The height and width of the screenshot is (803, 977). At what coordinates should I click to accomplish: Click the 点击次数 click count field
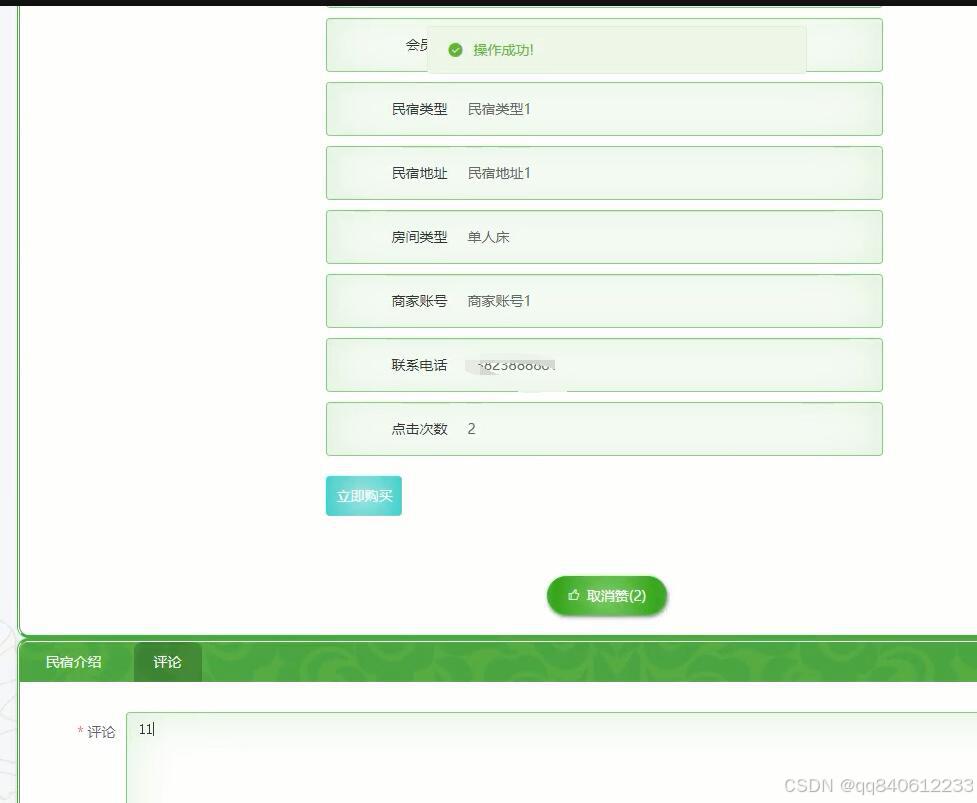[470, 429]
